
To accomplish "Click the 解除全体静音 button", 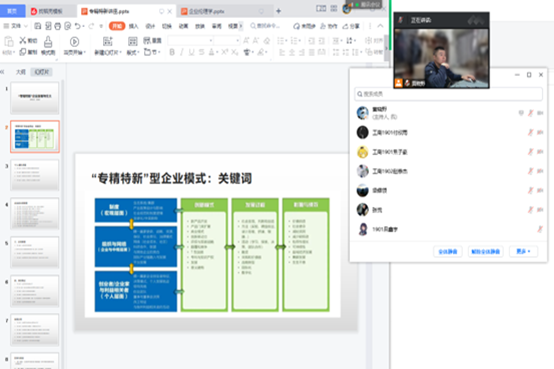I will click(x=485, y=251).
